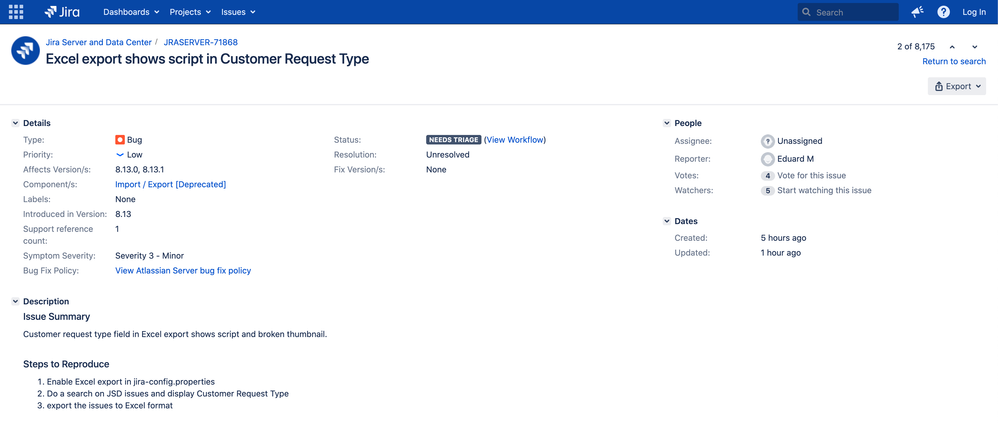
Task: Open Import / Export [Deprecated] component link
Action: (x=171, y=184)
